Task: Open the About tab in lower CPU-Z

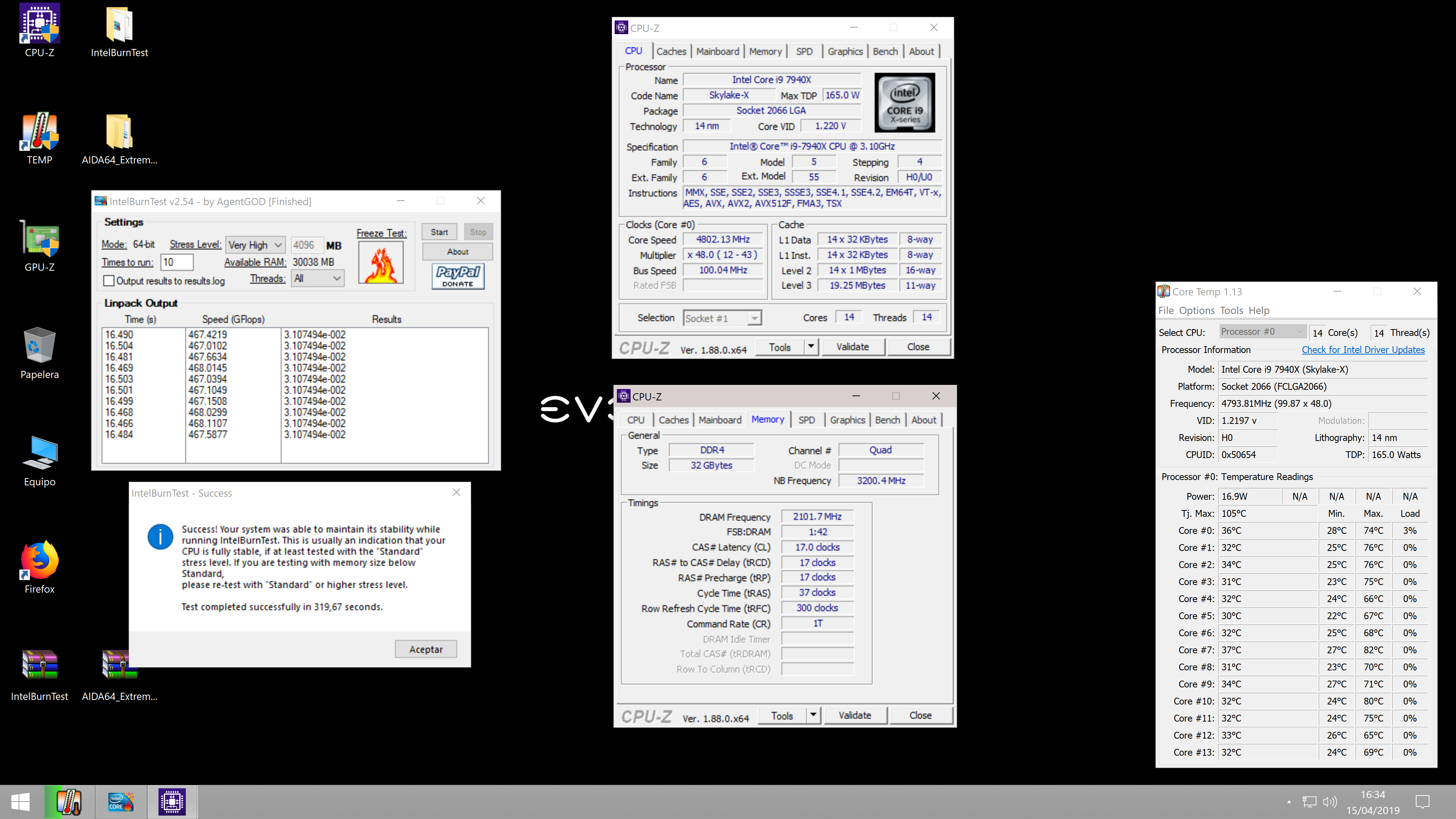Action: click(924, 420)
